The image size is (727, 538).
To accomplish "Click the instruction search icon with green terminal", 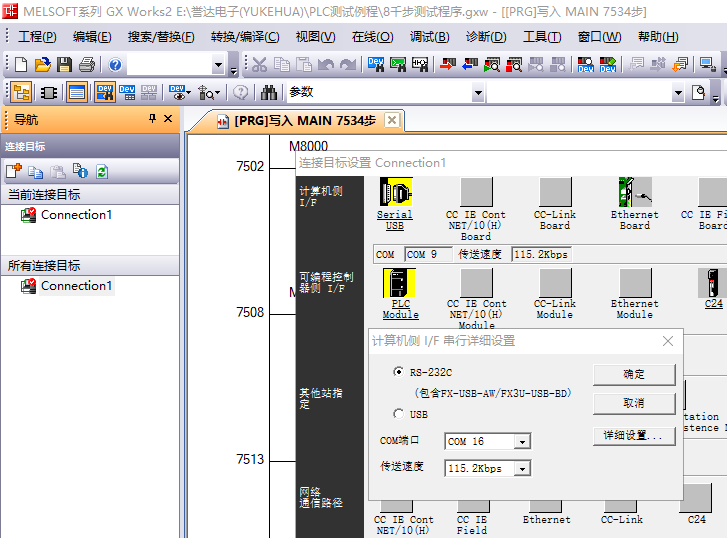I will pyautogui.click(x=398, y=64).
